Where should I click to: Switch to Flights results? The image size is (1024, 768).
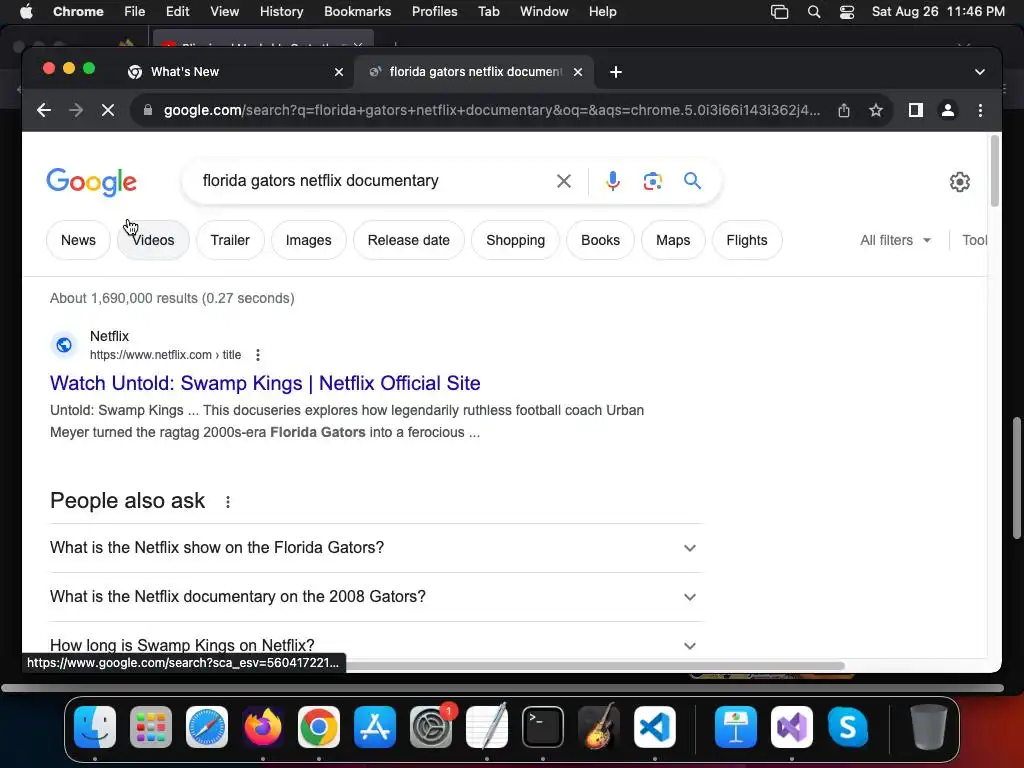746,240
